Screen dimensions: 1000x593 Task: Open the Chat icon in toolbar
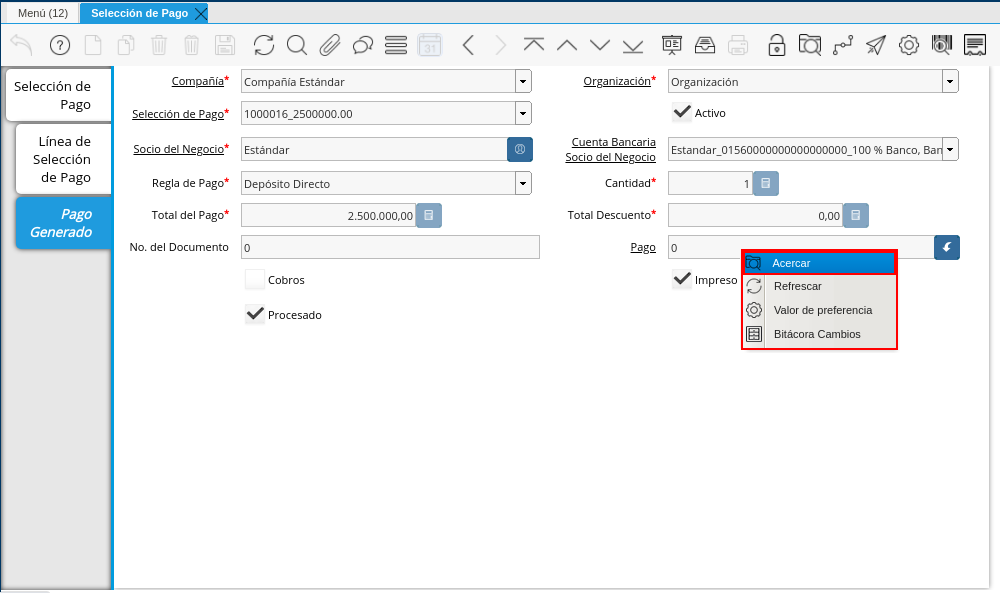point(363,45)
